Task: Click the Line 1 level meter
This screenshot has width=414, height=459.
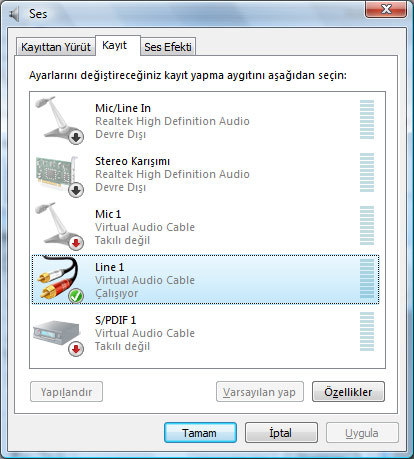Action: click(367, 279)
